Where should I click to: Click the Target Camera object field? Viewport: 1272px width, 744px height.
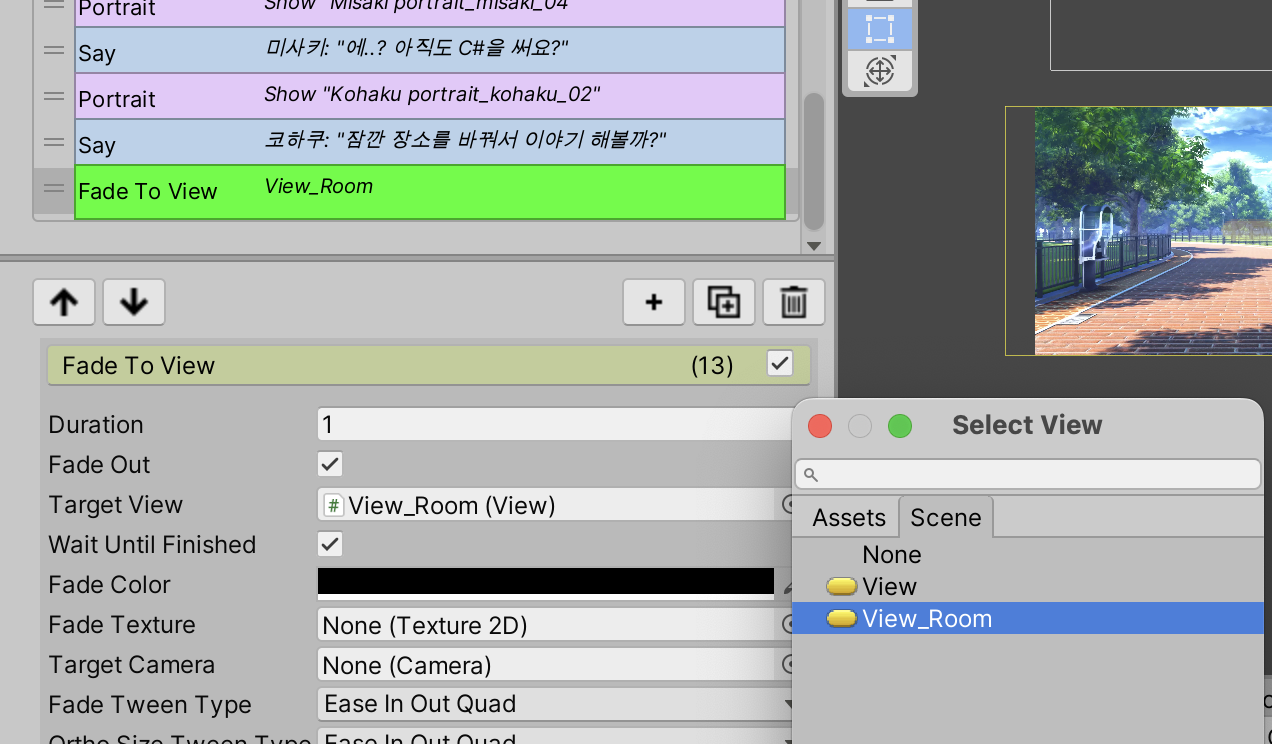tap(548, 665)
